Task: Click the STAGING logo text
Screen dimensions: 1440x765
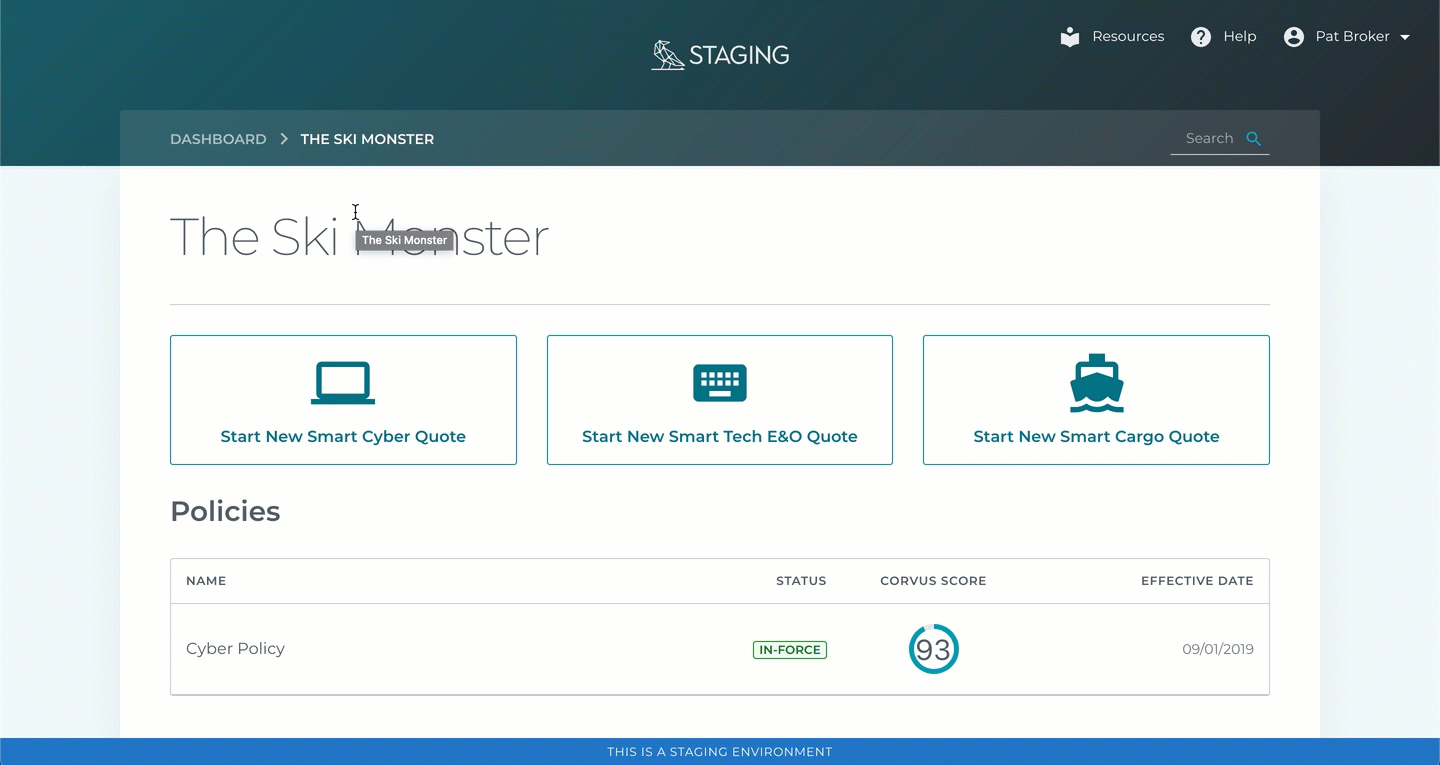Action: click(739, 55)
